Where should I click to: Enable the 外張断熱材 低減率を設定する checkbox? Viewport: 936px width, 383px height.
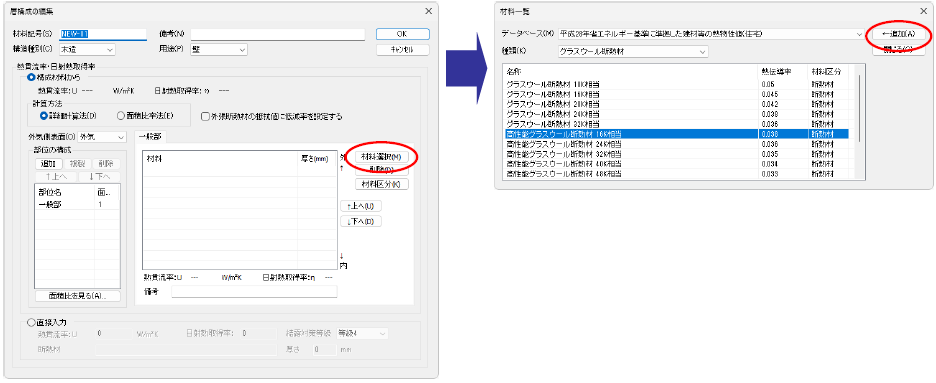205,116
